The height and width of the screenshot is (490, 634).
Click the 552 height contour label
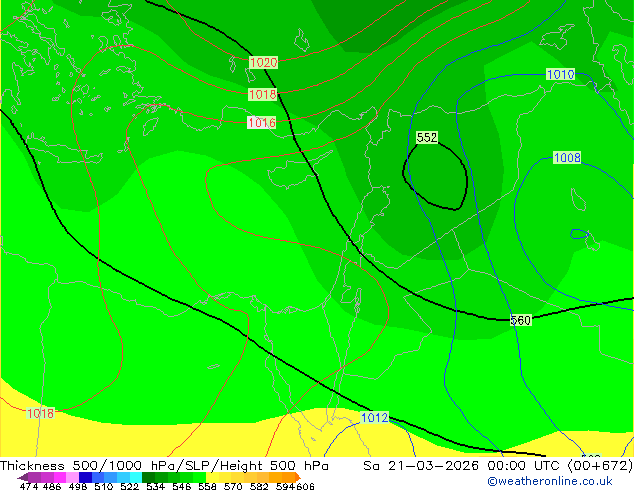(x=427, y=137)
